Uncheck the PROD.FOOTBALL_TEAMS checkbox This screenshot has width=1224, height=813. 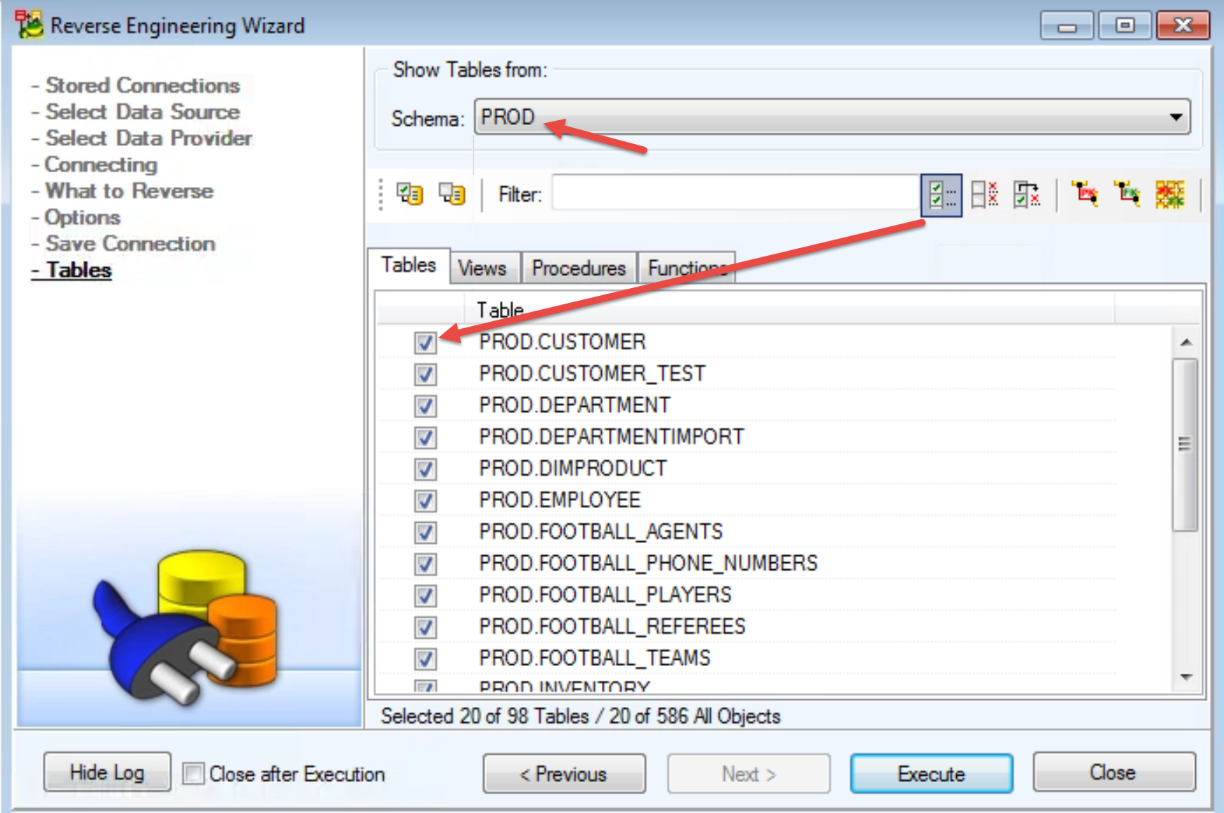click(x=426, y=659)
